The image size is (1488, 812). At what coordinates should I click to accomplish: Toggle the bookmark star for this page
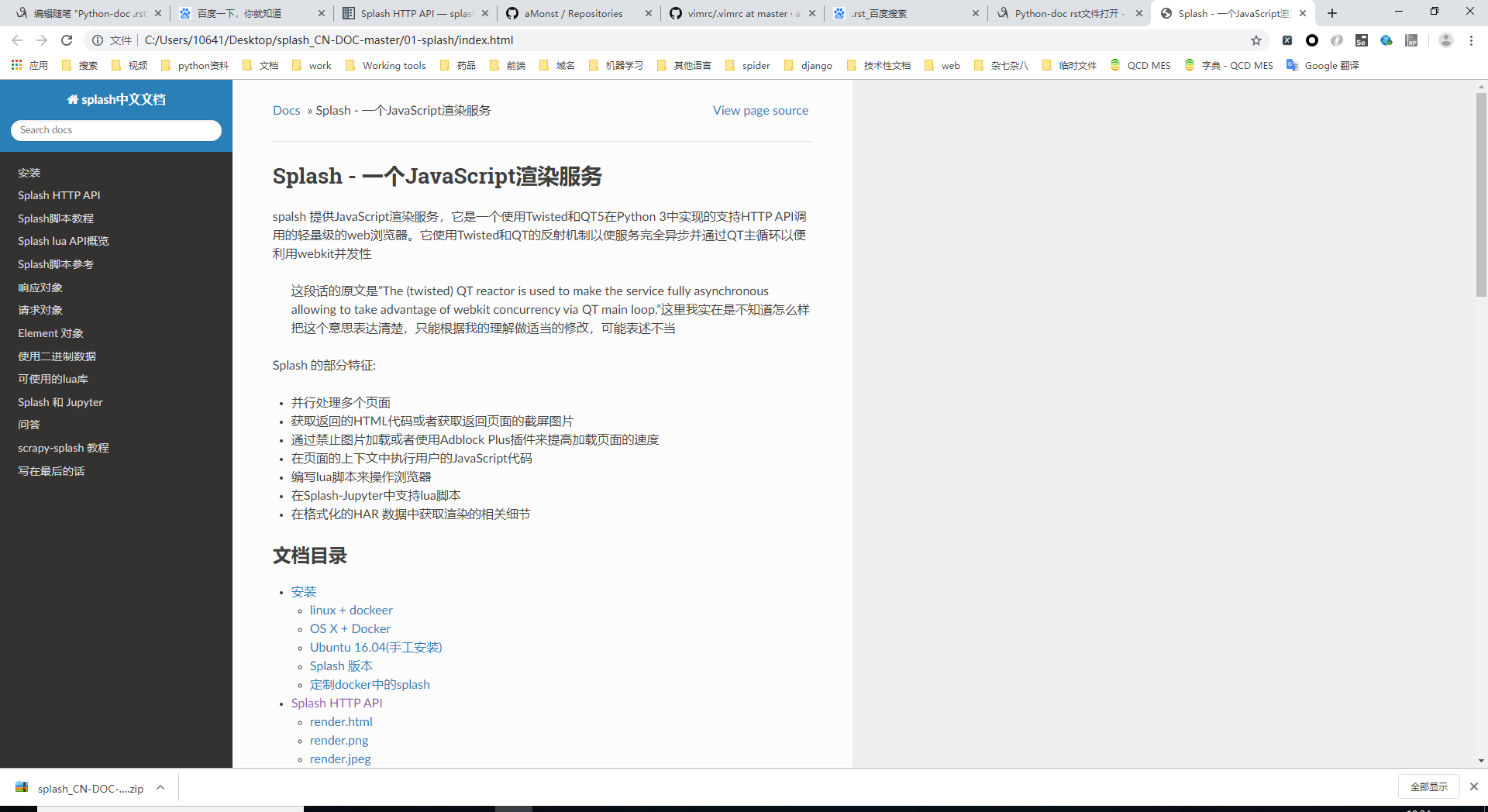click(x=1255, y=40)
